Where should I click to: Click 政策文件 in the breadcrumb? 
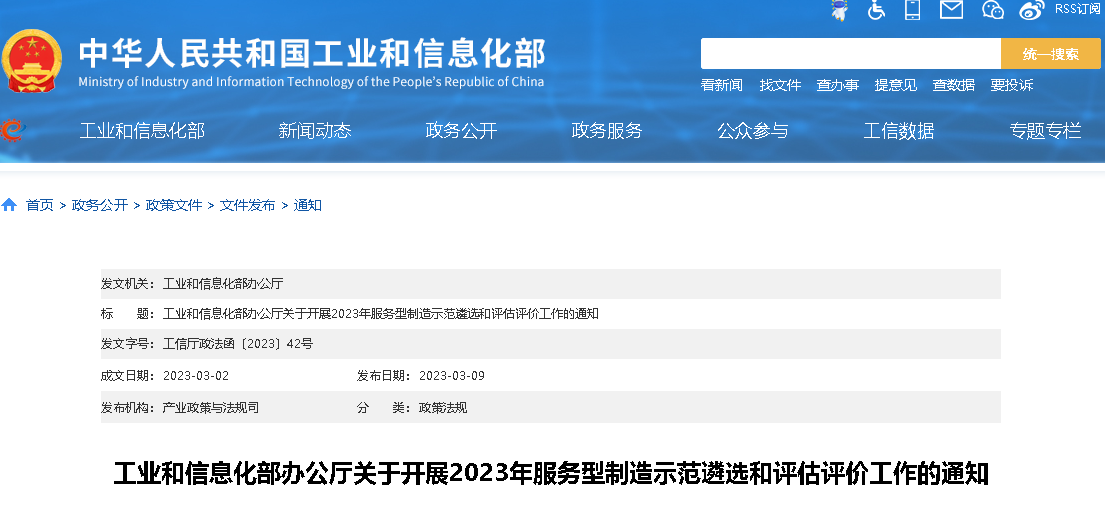pyautogui.click(x=174, y=205)
